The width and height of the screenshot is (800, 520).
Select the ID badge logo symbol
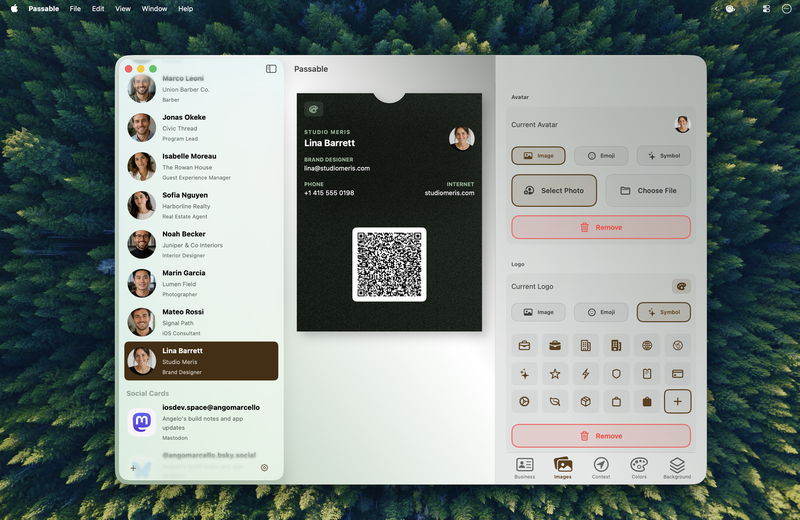click(x=646, y=374)
